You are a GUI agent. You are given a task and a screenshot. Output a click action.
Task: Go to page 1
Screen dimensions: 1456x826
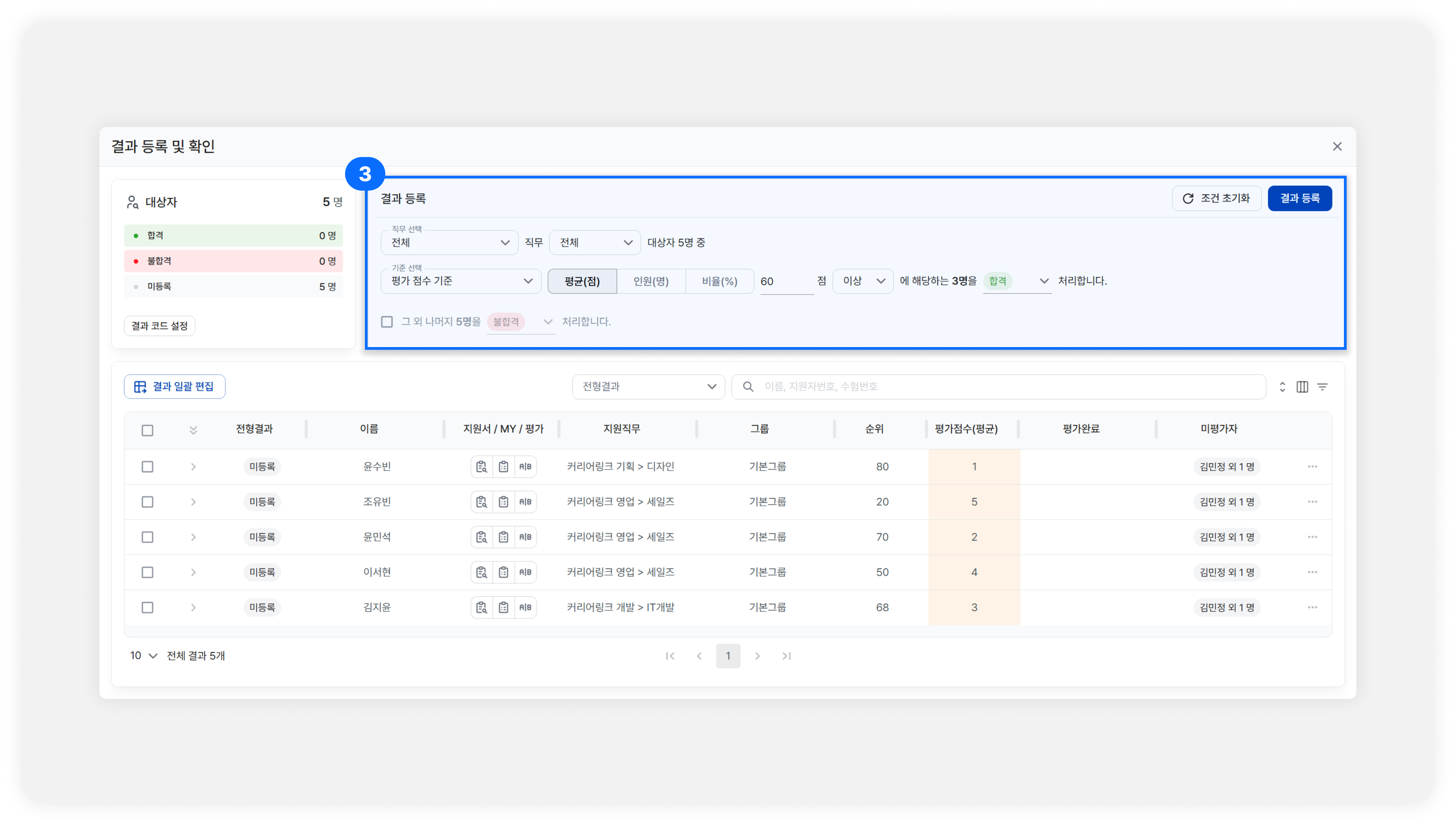point(728,656)
